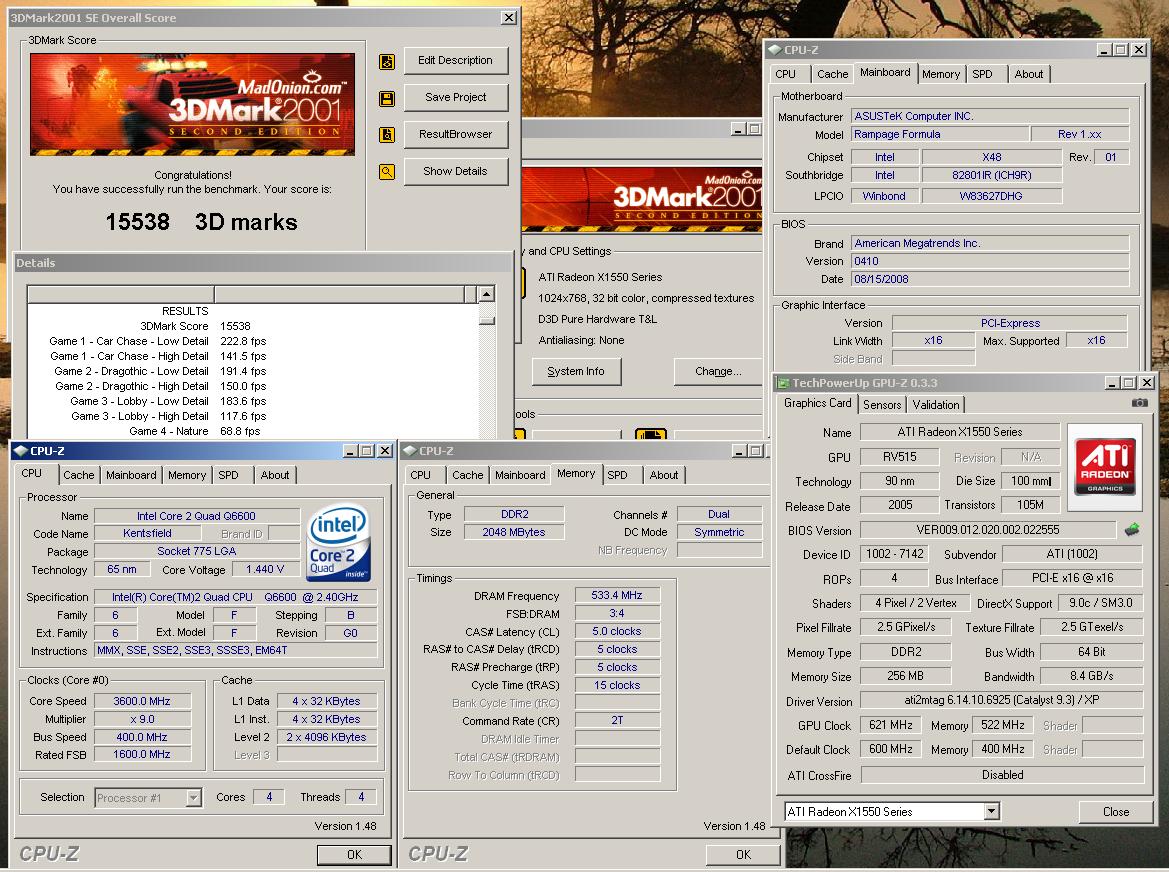1169x872 pixels.
Task: Click the Game 4 - Nature result row
Action: (195, 431)
